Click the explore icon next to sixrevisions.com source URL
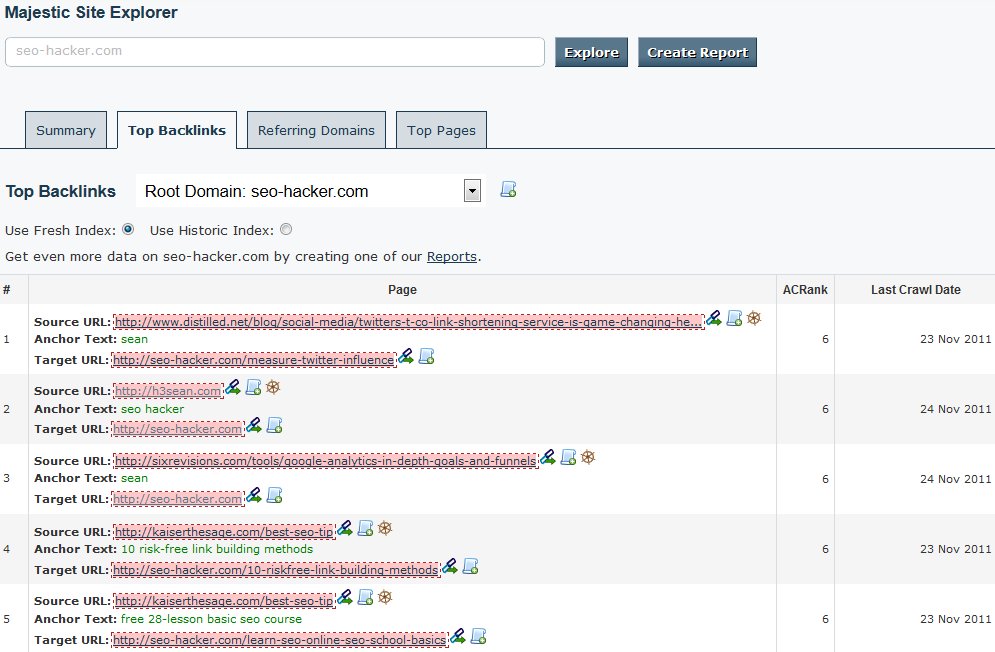This screenshot has height=652, width=995. pyautogui.click(x=548, y=457)
